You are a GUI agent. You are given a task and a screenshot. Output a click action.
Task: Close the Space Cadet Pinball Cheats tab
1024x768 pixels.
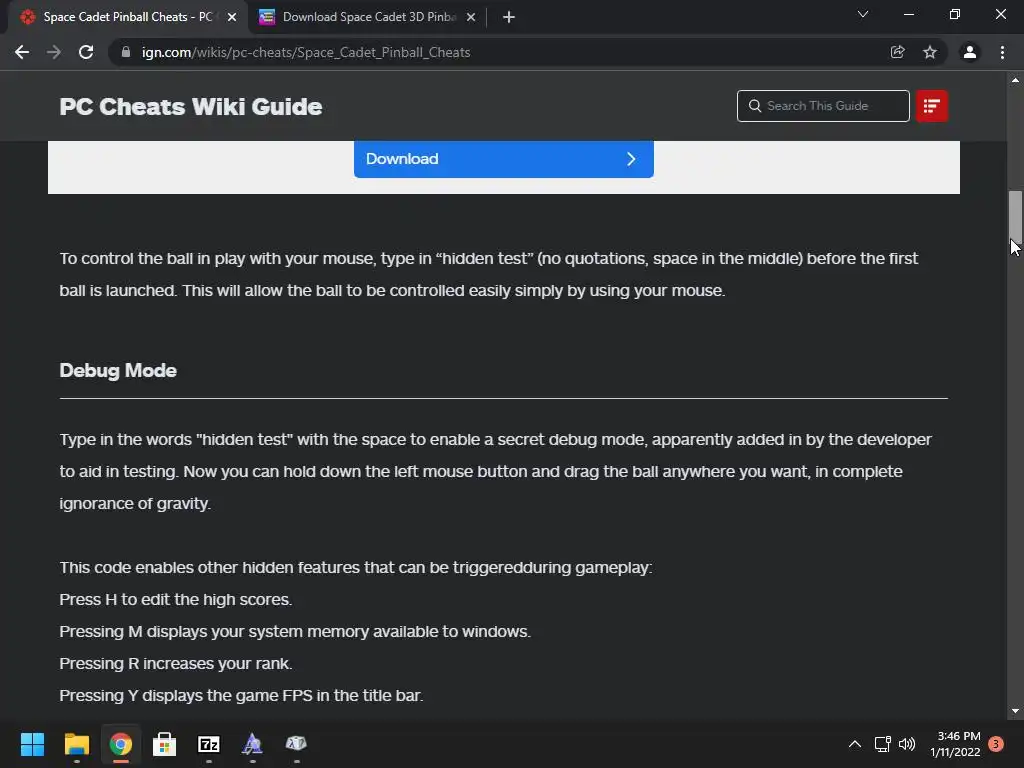pyautogui.click(x=231, y=17)
